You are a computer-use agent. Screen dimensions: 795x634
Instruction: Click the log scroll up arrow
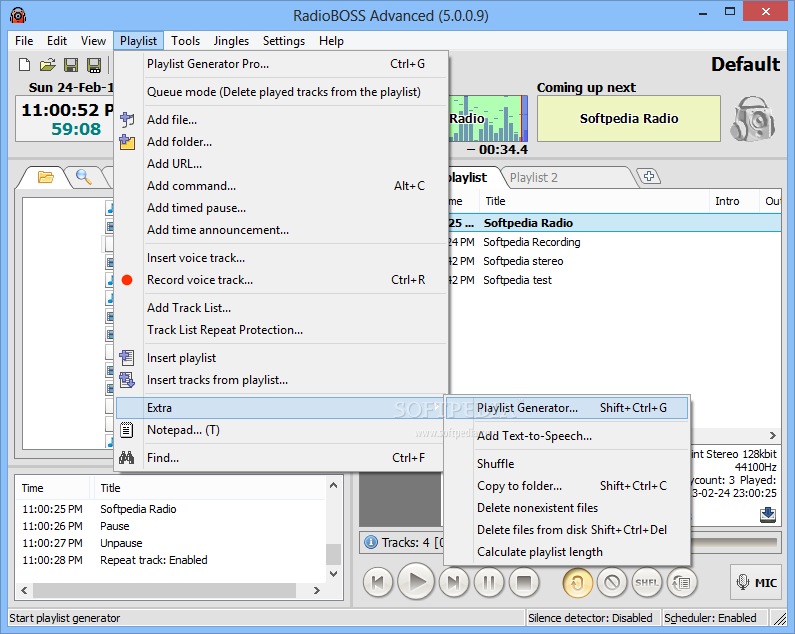(333, 485)
